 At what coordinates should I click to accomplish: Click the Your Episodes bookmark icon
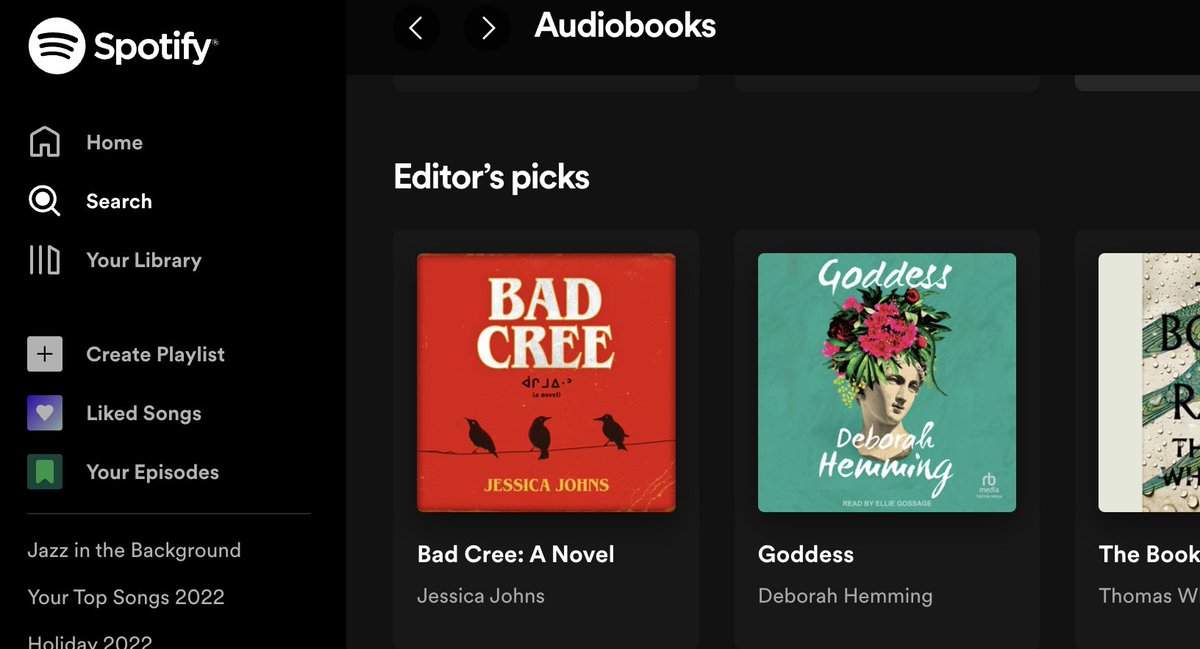coord(45,472)
